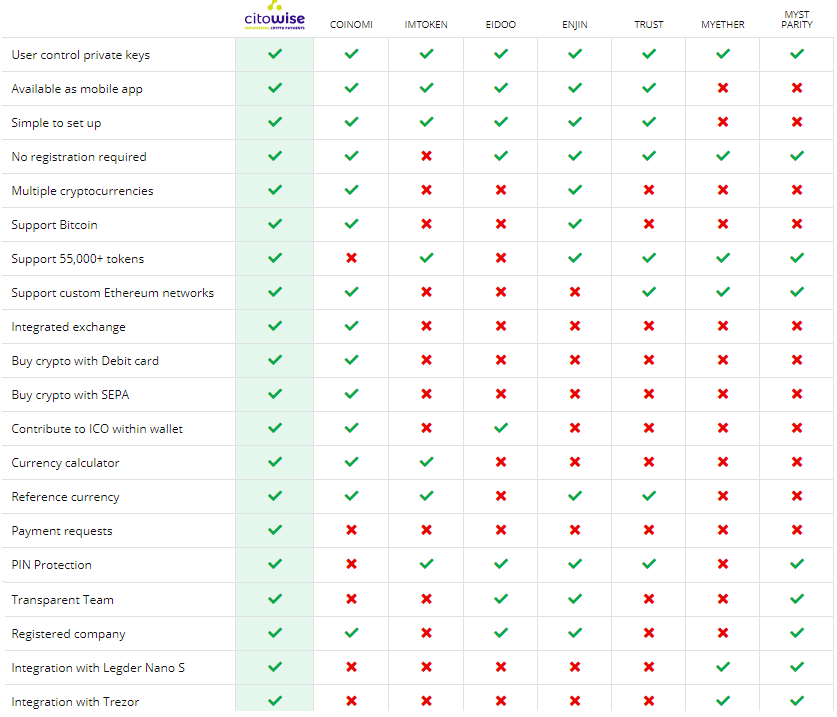Click Enjin's red X for Support custom Ethereum networks

click(575, 292)
